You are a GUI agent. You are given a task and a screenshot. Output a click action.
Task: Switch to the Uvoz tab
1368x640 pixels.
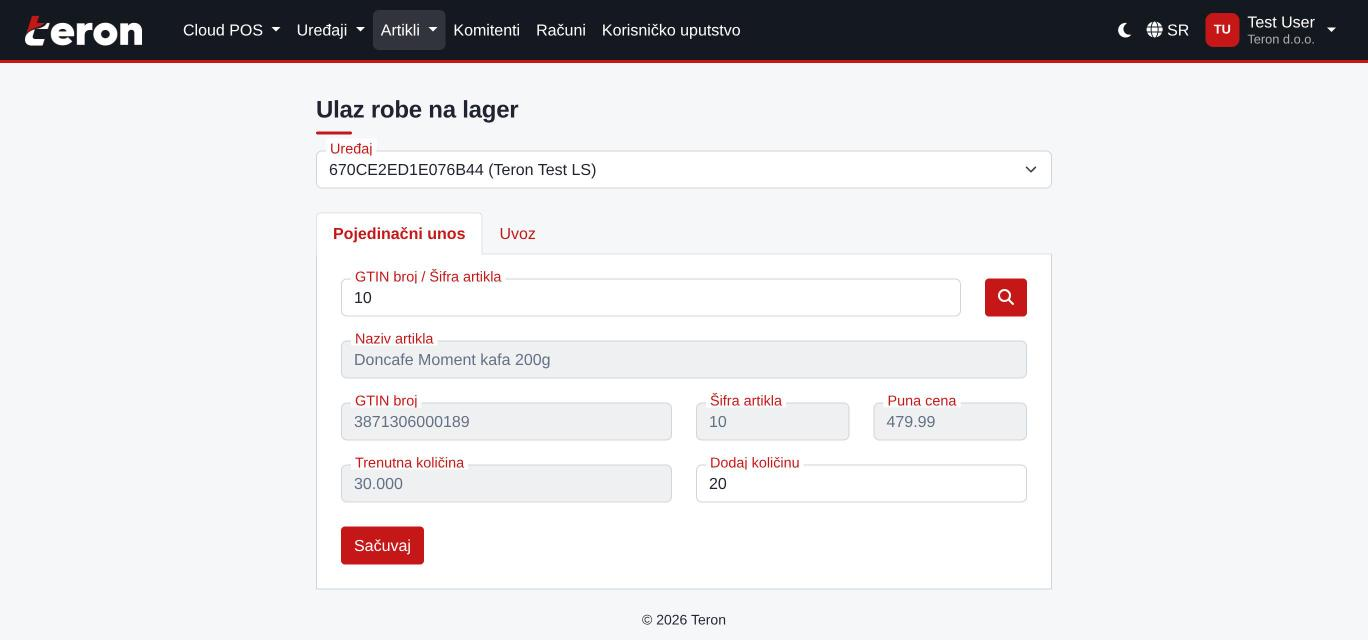517,234
